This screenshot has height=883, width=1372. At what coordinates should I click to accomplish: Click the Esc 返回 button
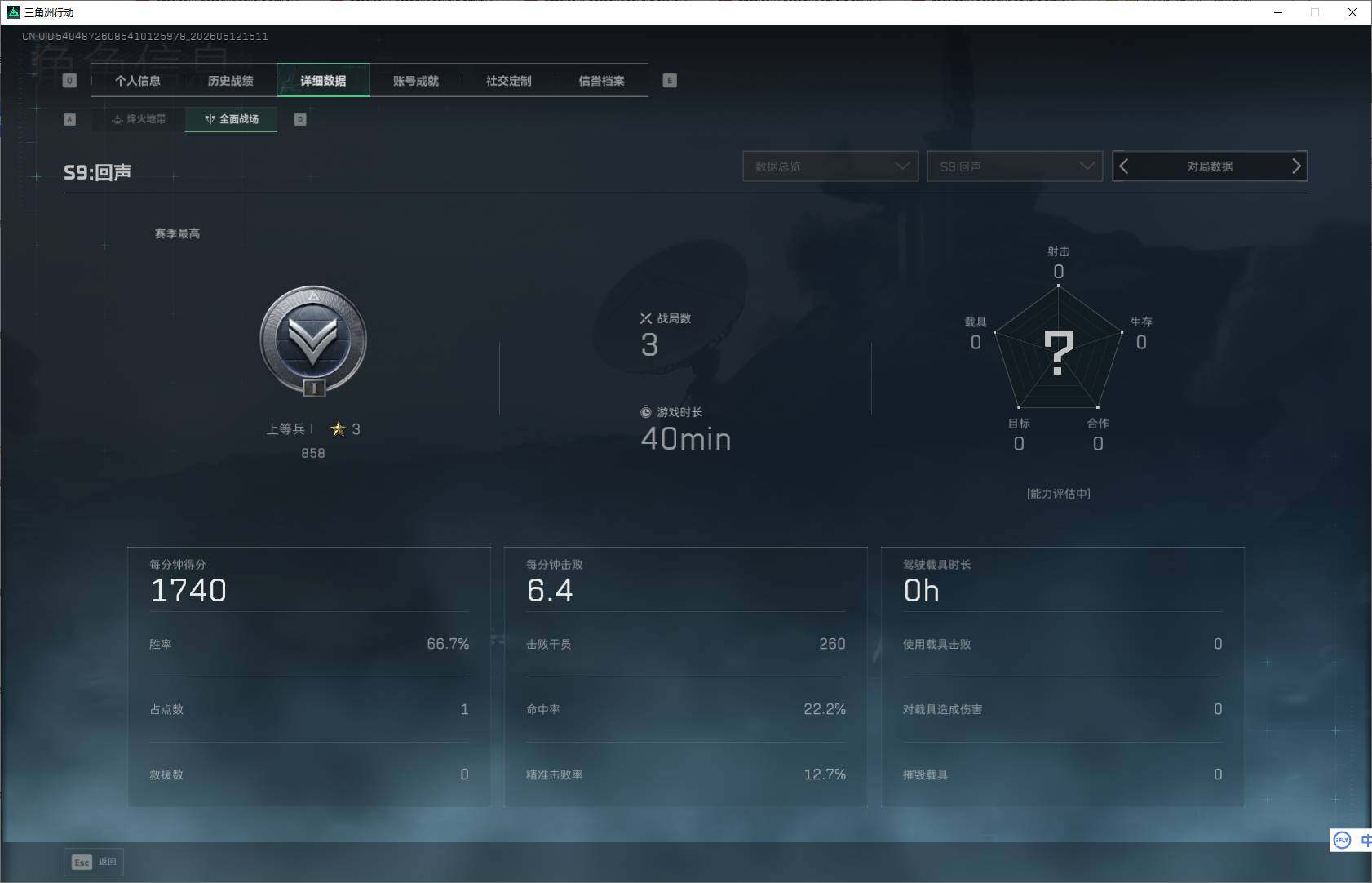point(94,862)
